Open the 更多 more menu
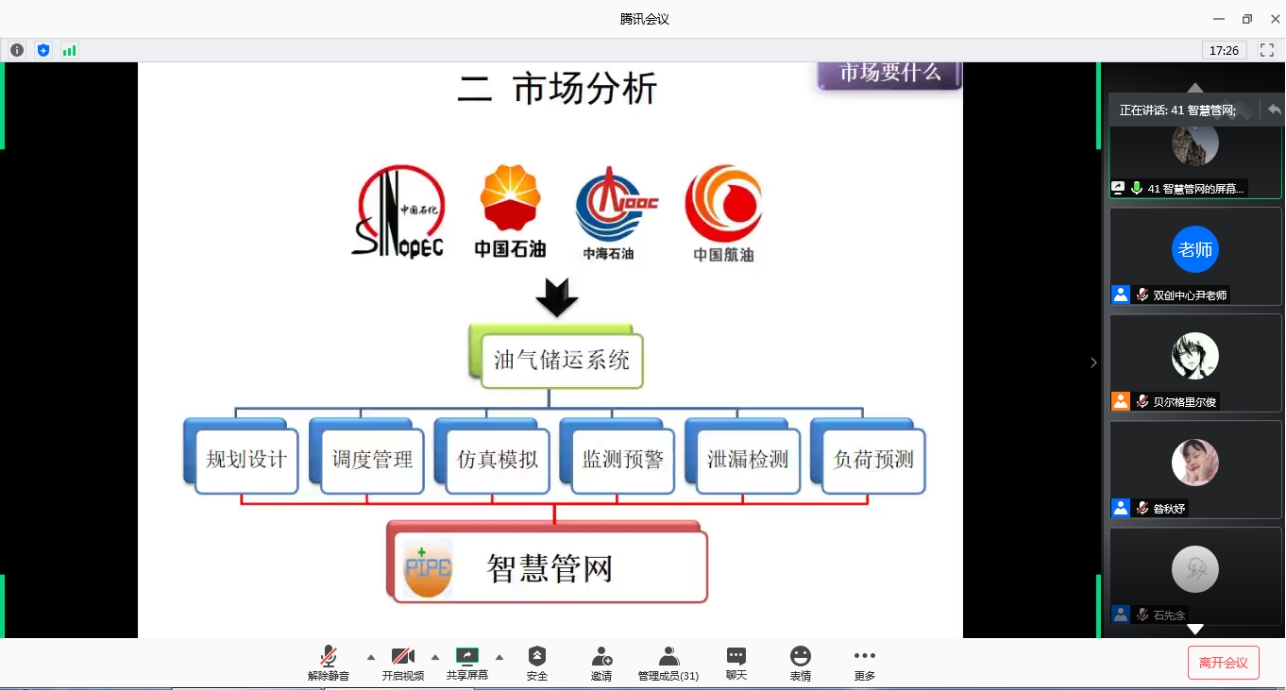Image resolution: width=1286 pixels, height=690 pixels. coord(864,663)
